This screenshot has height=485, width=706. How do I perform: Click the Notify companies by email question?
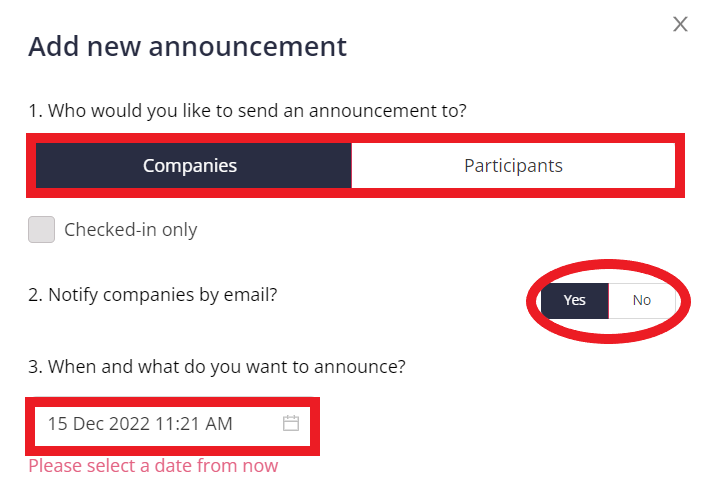pos(153,295)
